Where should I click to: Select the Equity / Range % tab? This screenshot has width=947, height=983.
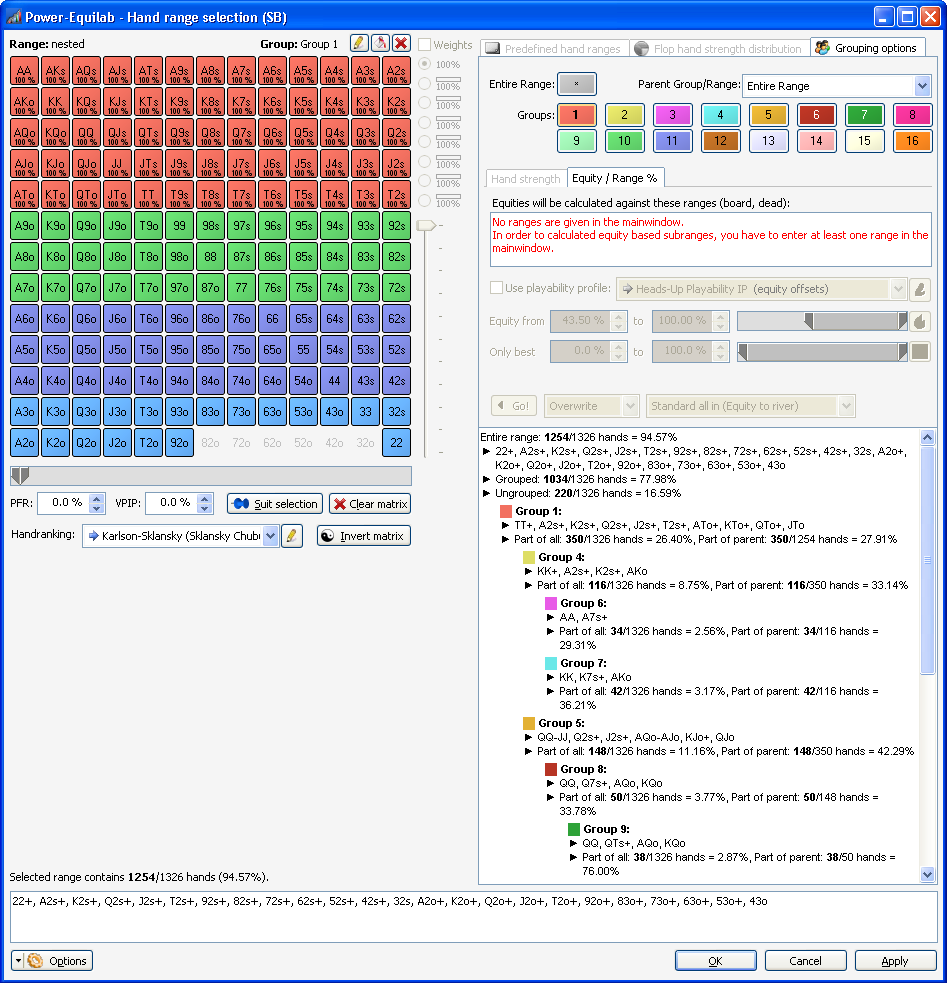click(615, 178)
